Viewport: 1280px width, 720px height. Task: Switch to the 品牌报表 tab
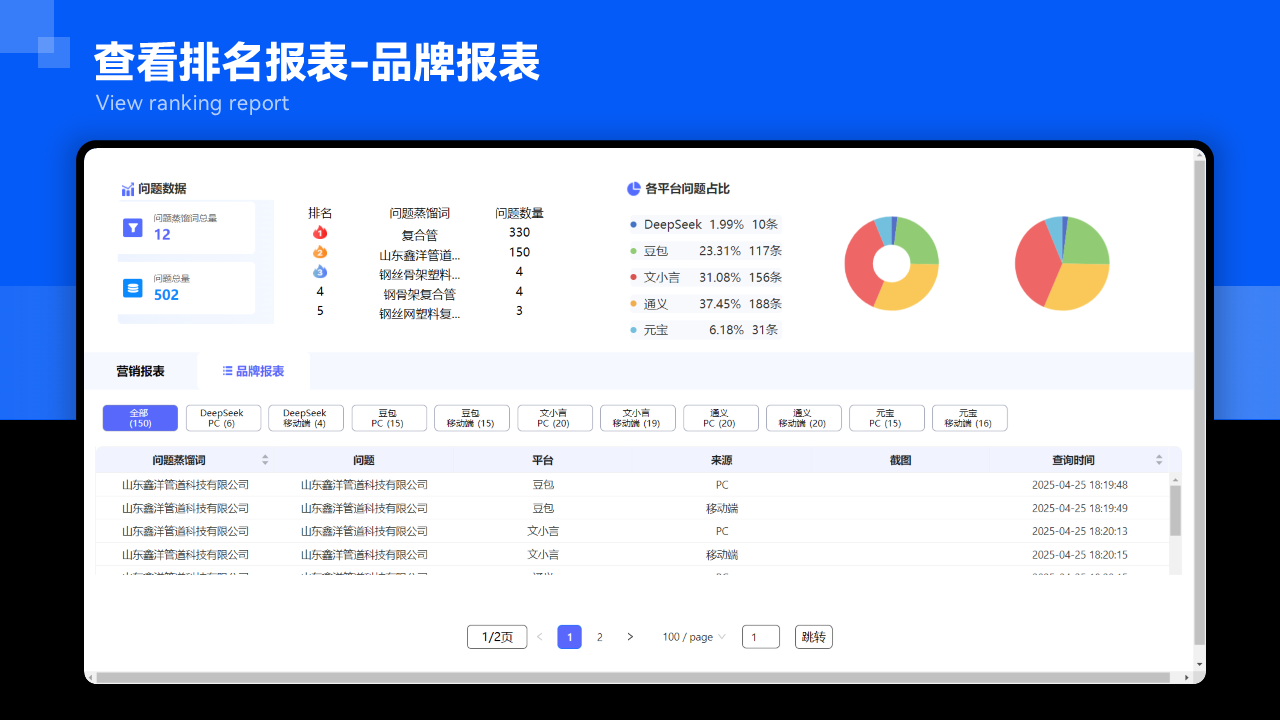pos(254,371)
